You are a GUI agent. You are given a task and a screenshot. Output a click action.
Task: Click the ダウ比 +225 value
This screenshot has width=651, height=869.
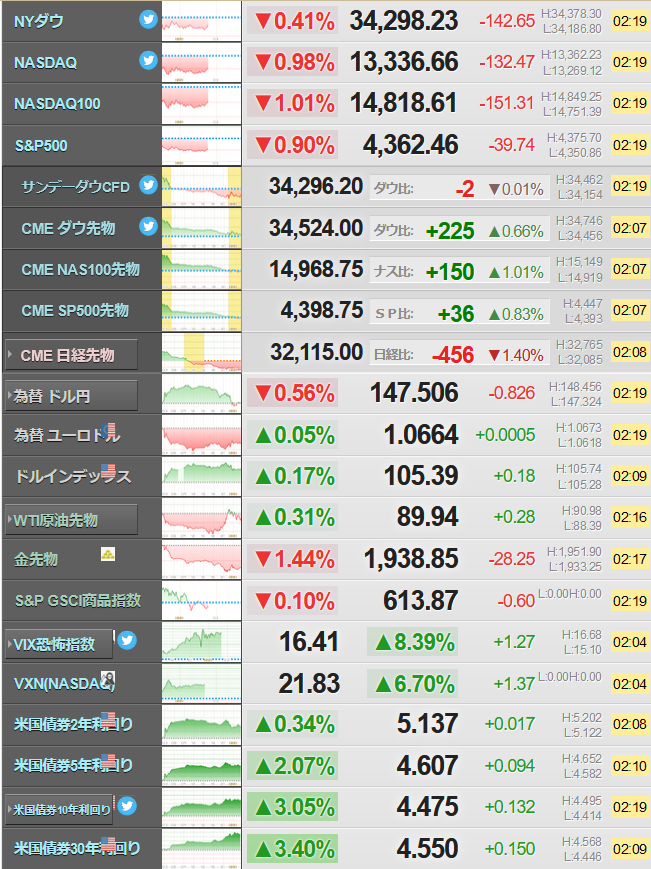click(x=450, y=231)
